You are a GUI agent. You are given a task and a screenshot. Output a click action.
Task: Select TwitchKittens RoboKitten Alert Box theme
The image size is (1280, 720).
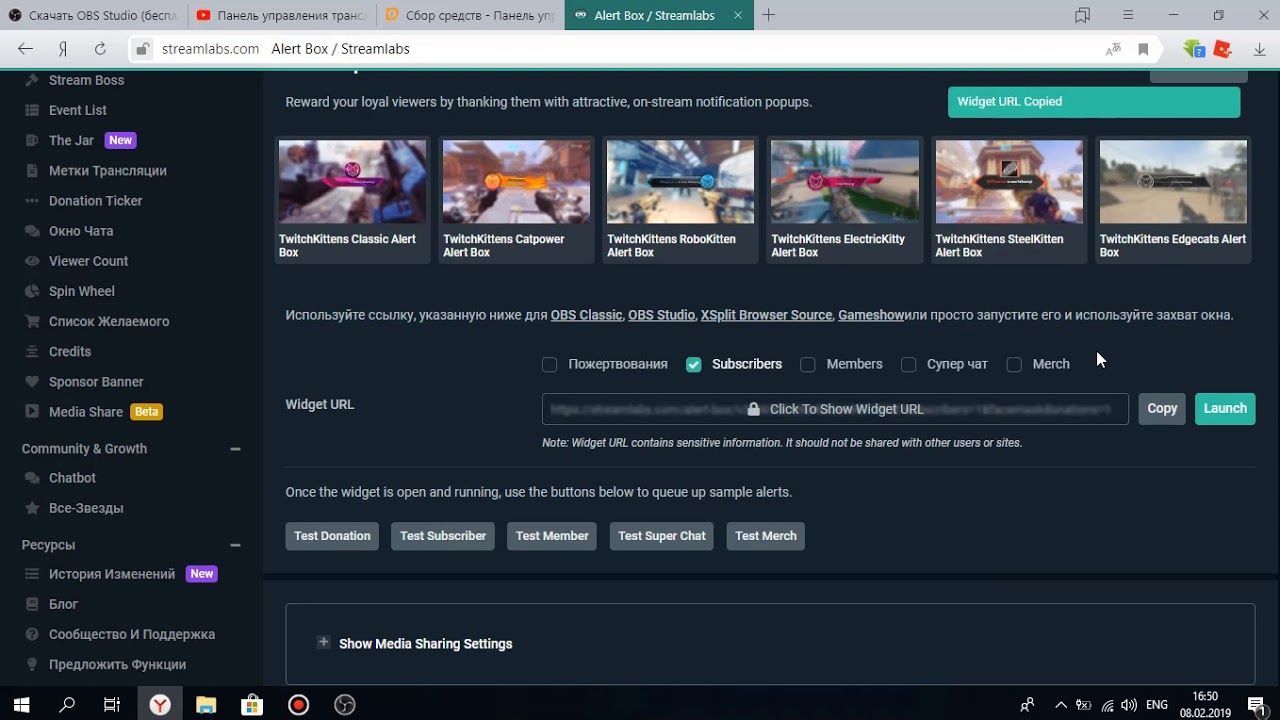680,200
